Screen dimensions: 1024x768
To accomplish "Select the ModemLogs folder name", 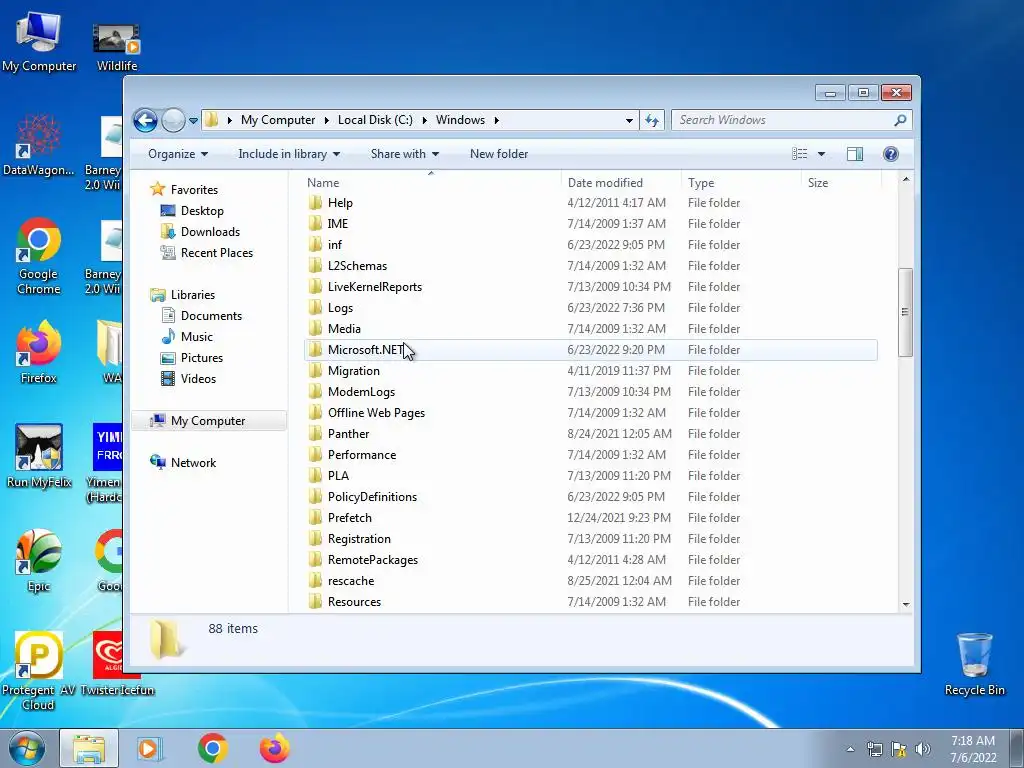I will click(x=361, y=392).
